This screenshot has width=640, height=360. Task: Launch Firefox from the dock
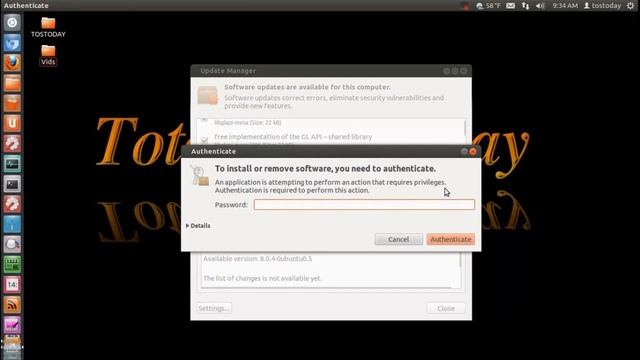[x=12, y=63]
